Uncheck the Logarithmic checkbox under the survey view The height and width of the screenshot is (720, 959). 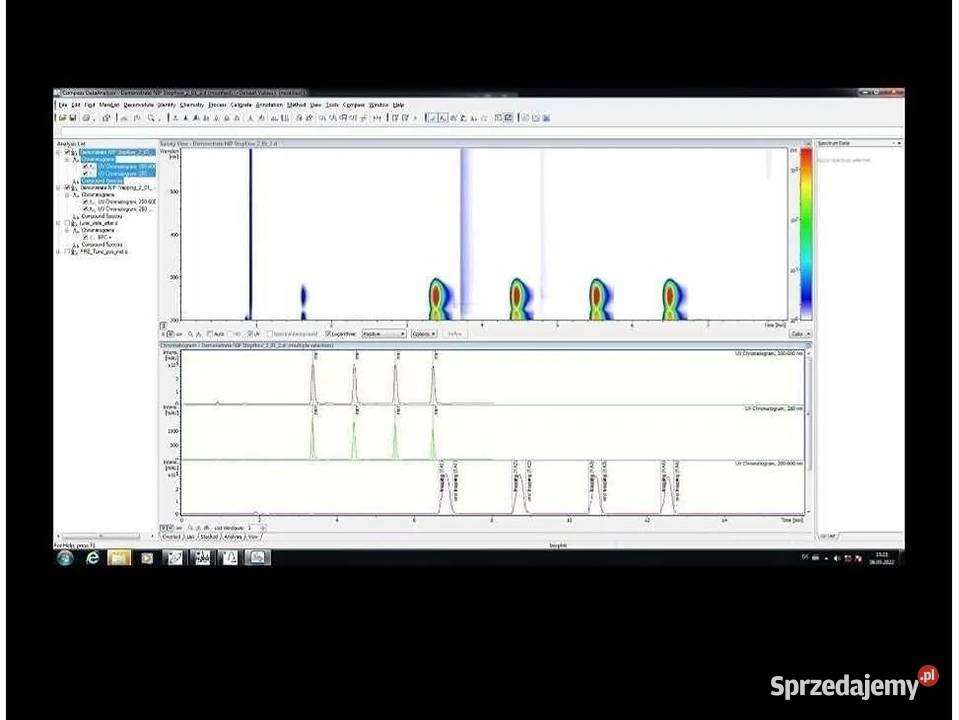click(328, 334)
